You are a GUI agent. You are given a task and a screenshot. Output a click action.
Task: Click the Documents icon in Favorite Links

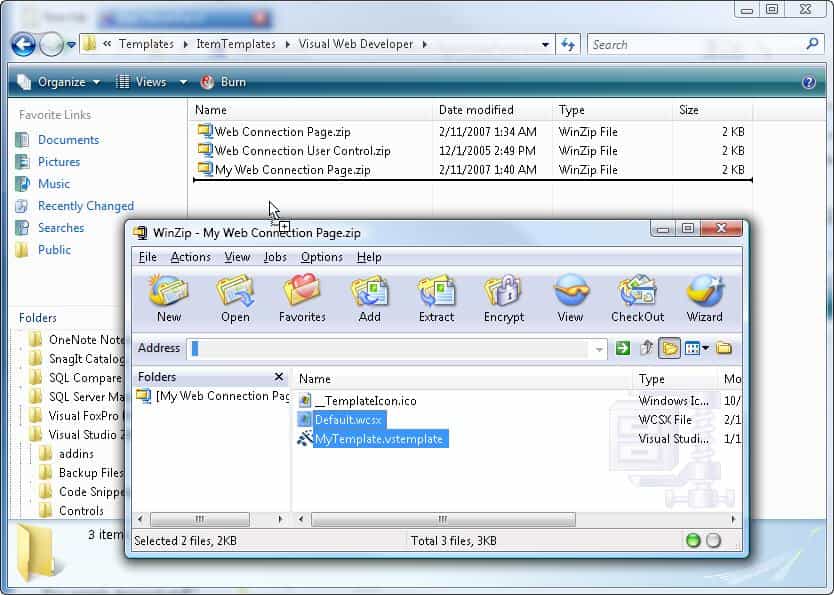tap(22, 140)
